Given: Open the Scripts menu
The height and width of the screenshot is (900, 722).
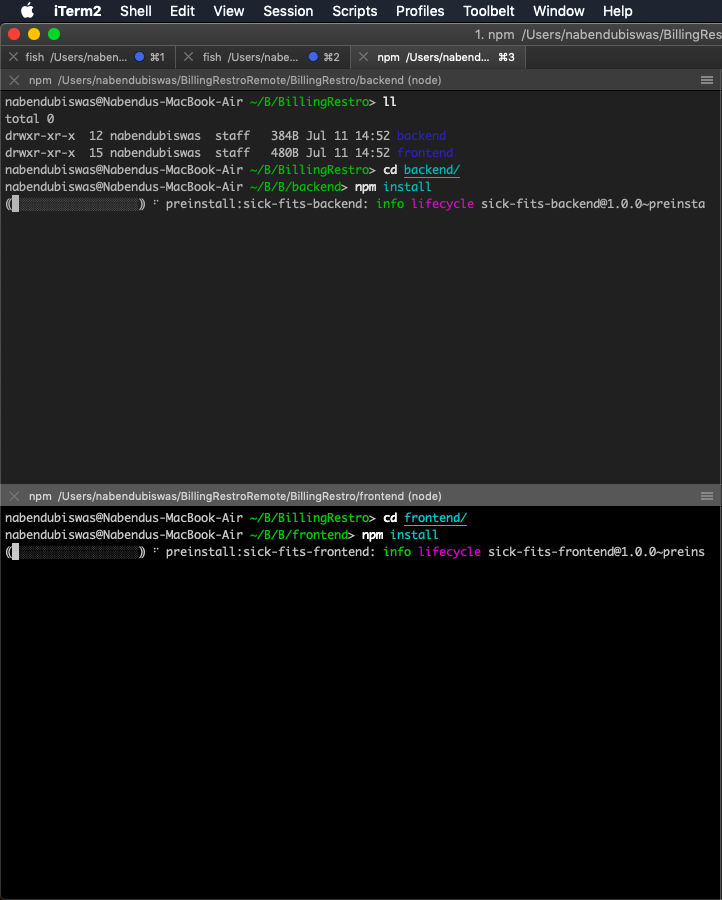Looking at the screenshot, I should click(x=355, y=11).
